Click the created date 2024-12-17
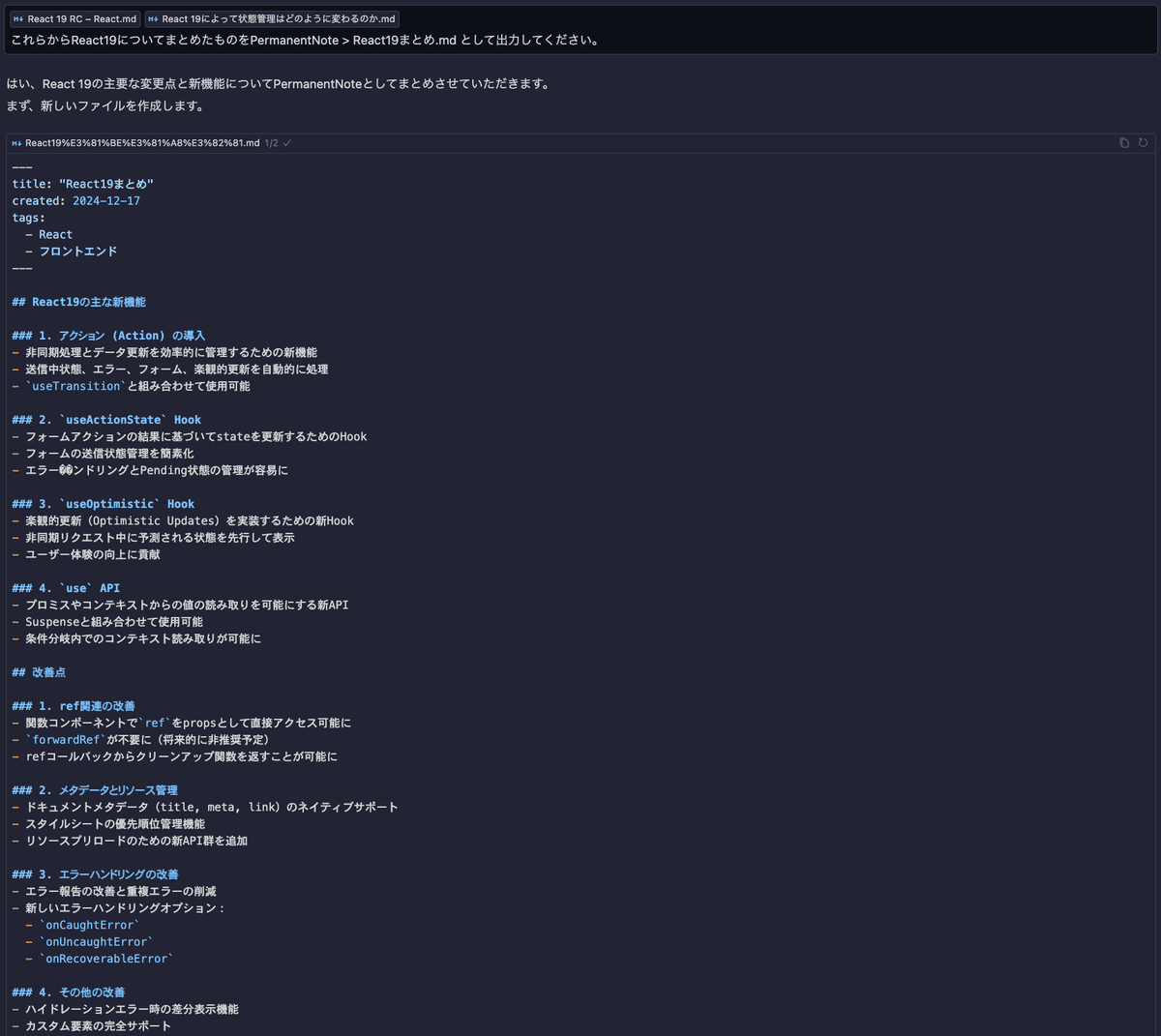 [x=106, y=201]
